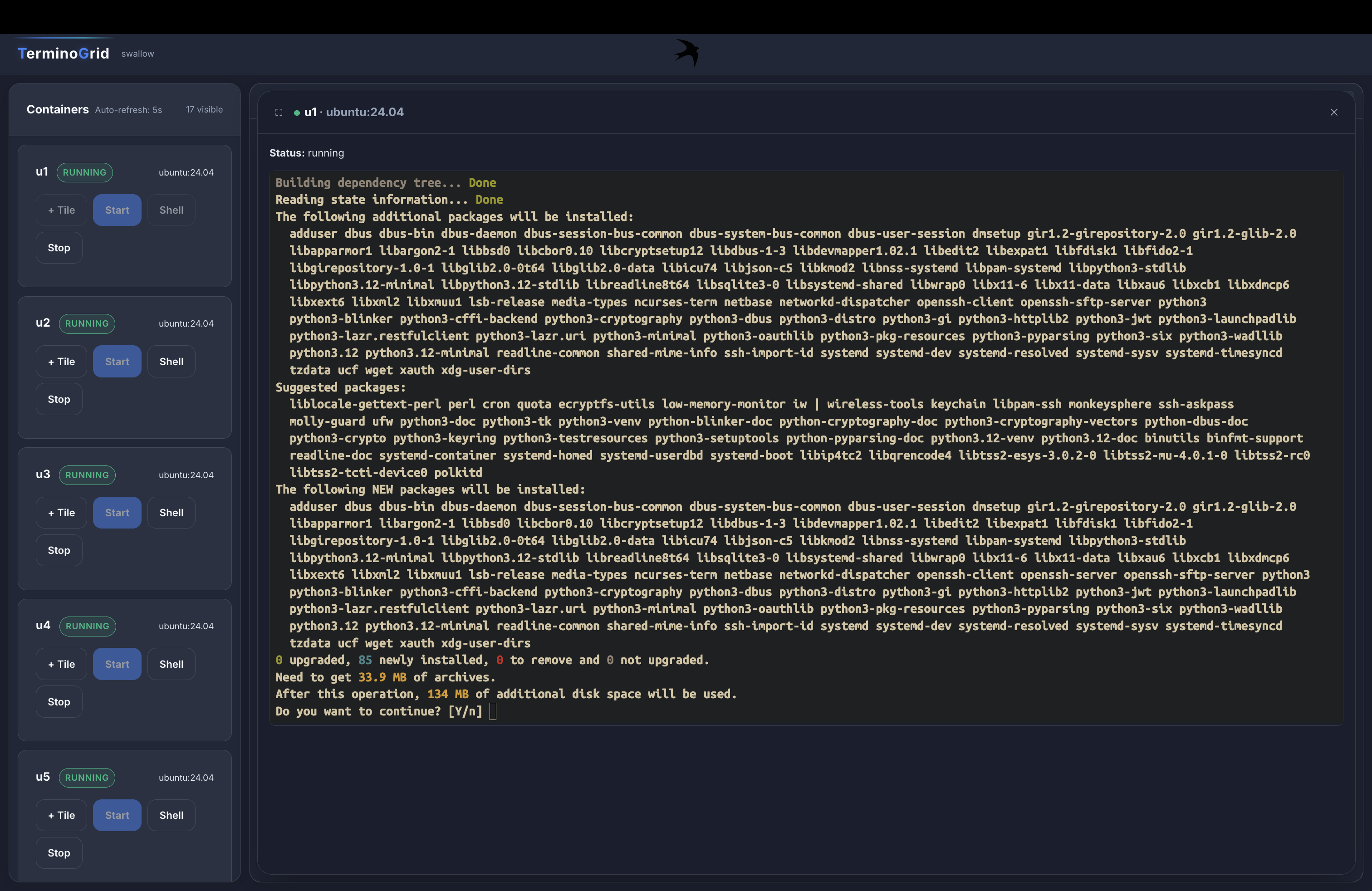The width and height of the screenshot is (1372, 891).
Task: Stop the u4 container
Action: point(59,702)
